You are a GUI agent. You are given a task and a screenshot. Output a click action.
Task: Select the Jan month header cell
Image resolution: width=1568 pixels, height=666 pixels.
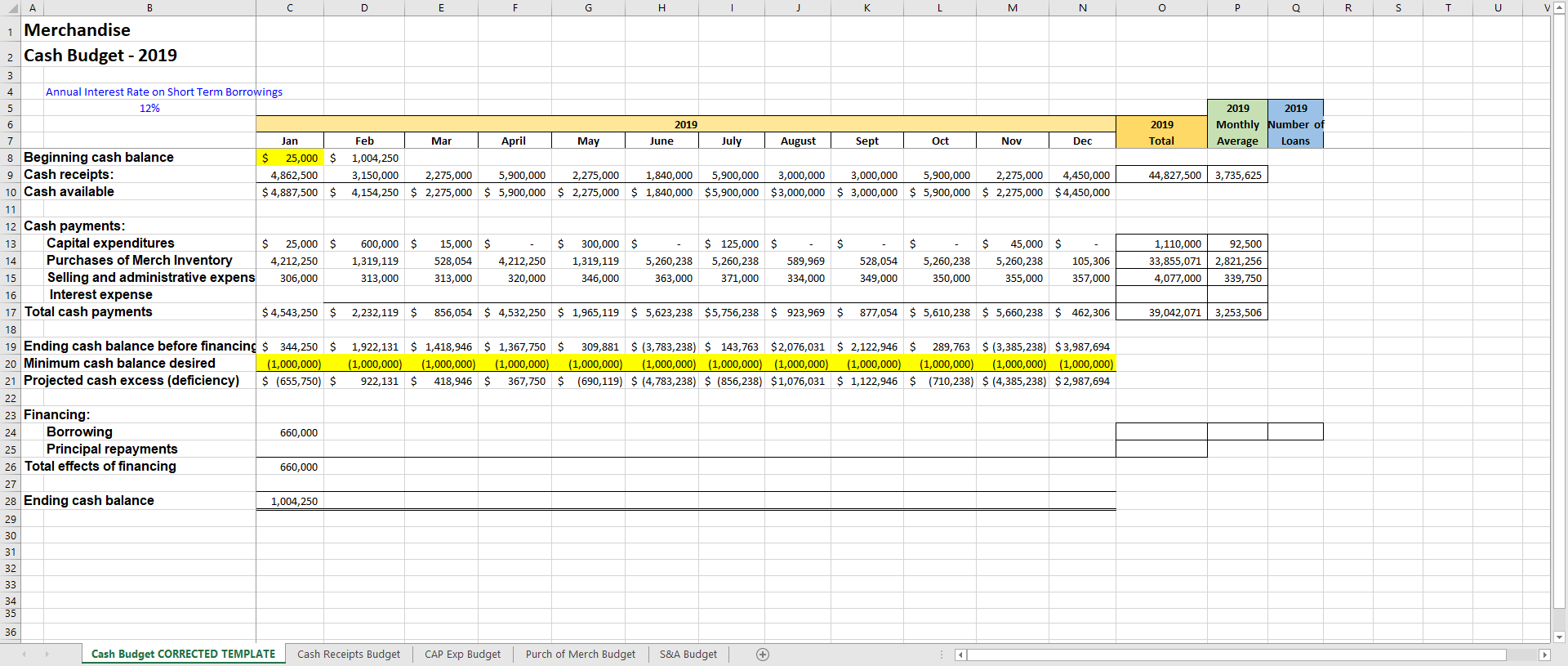point(290,141)
